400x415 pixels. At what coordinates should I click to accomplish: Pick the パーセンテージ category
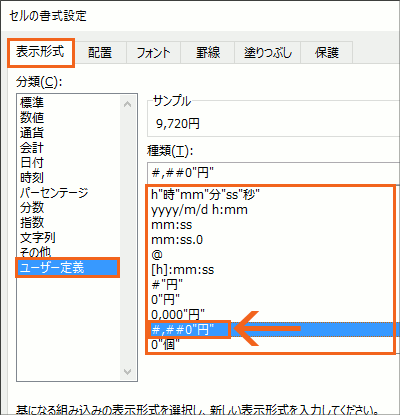point(54,193)
